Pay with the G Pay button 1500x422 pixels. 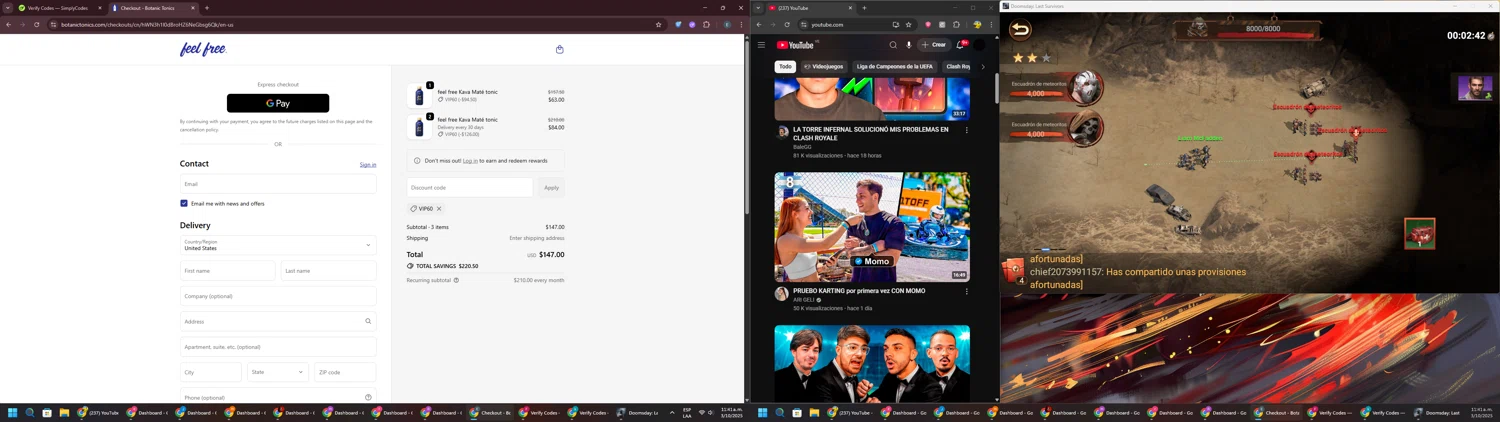coord(278,103)
